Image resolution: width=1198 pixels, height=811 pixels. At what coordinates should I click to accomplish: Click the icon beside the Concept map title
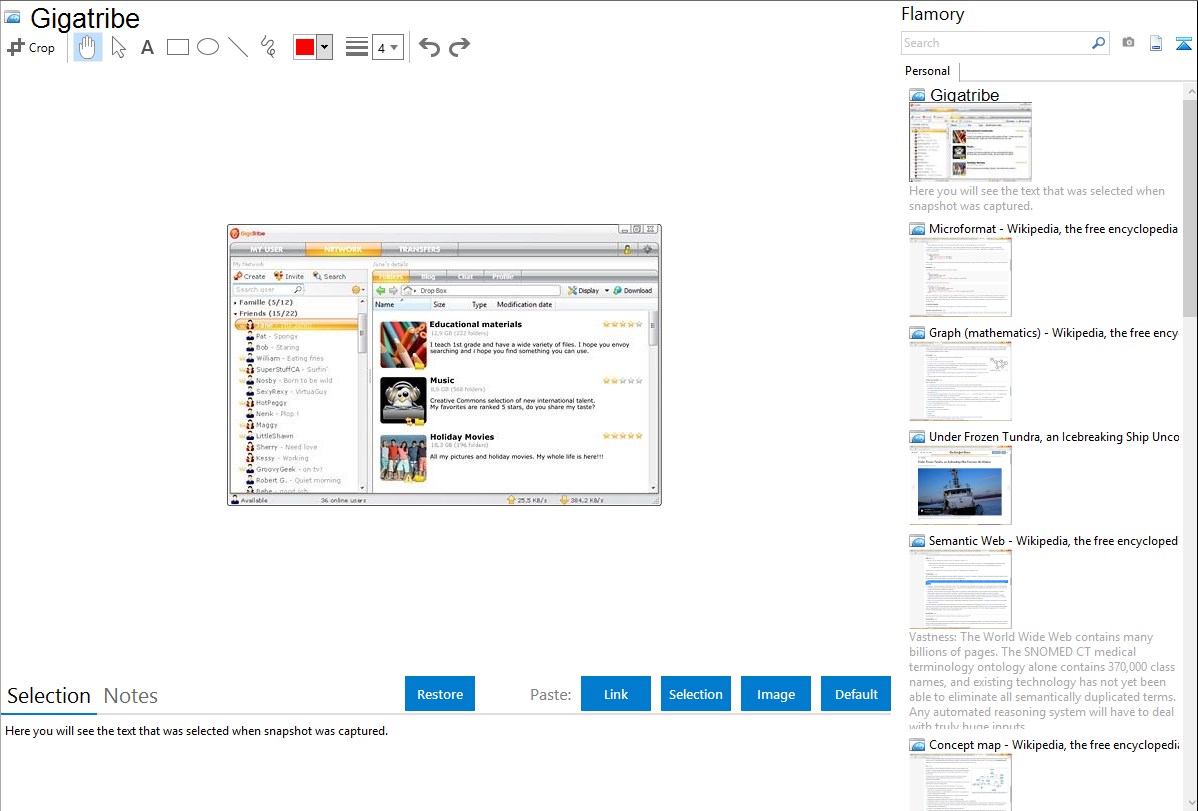(917, 744)
